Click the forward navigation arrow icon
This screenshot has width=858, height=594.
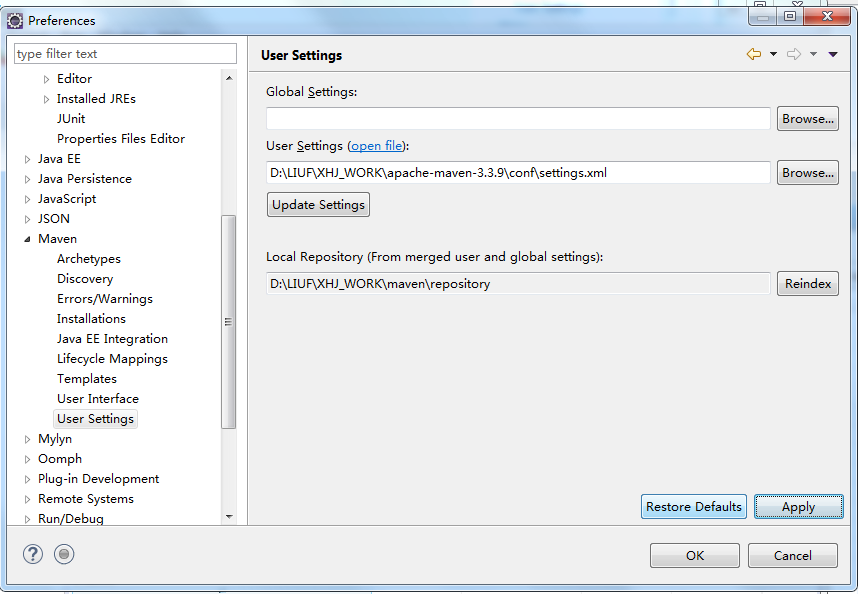click(794, 54)
